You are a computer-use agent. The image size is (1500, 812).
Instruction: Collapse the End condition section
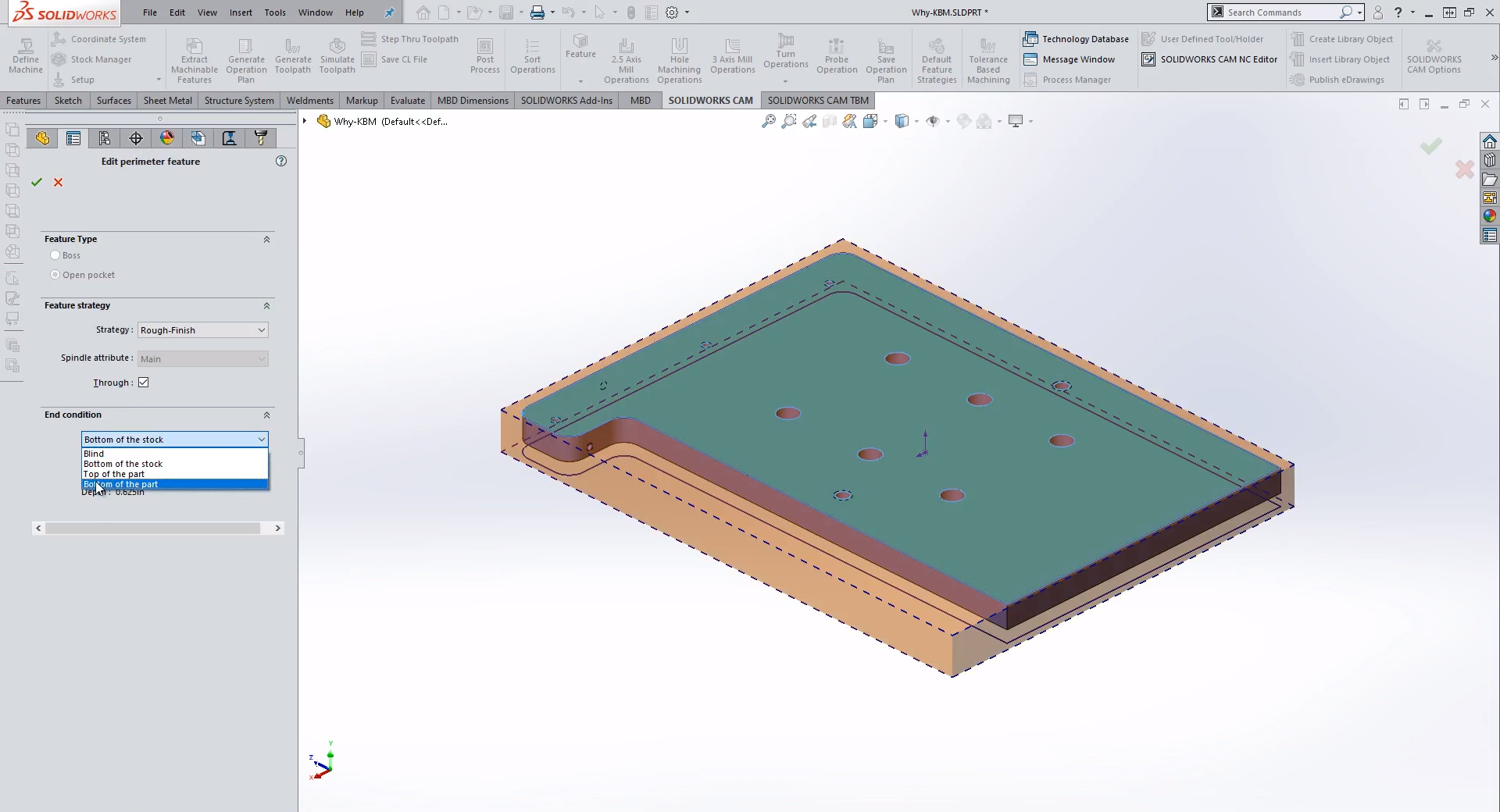point(266,415)
